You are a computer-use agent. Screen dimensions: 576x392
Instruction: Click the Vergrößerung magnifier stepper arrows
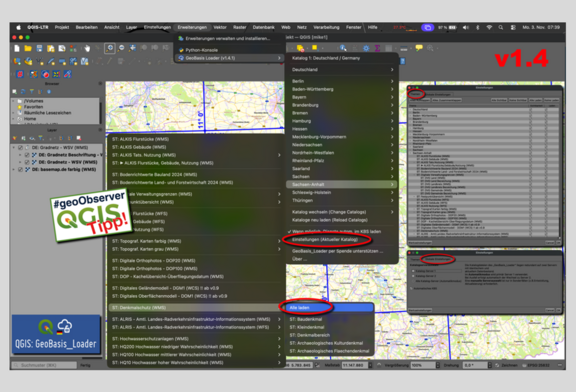[x=438, y=365]
